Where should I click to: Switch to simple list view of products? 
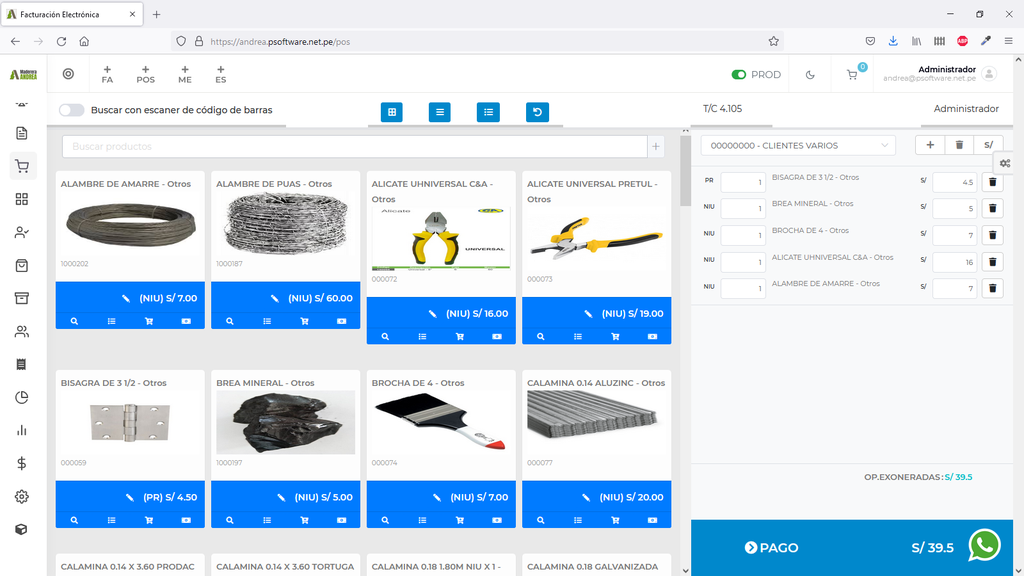[x=440, y=112]
